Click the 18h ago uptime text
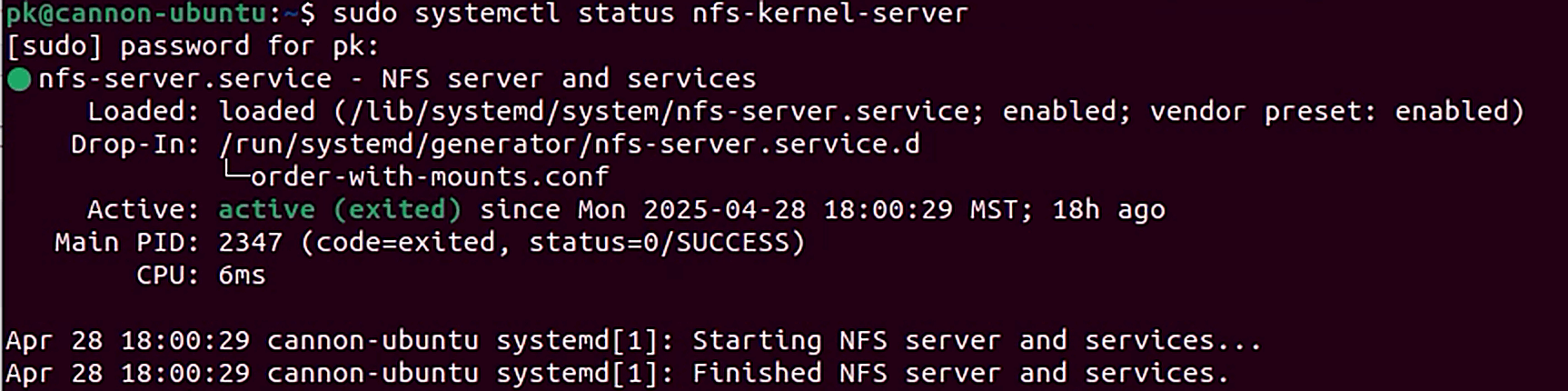Viewport: 1568px width, 391px height. pos(1108,210)
